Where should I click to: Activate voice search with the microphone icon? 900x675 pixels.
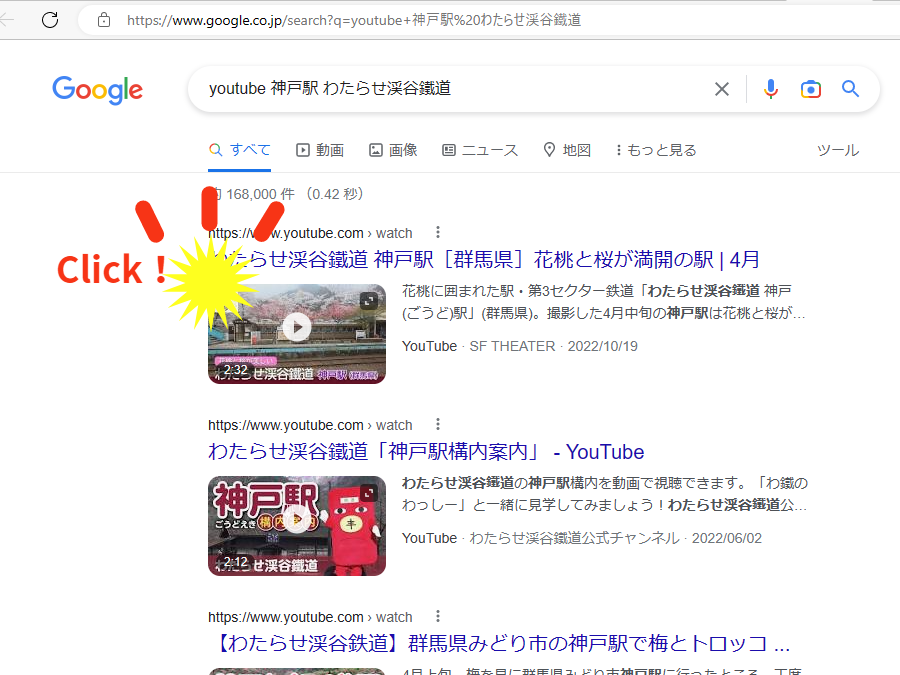click(x=770, y=88)
